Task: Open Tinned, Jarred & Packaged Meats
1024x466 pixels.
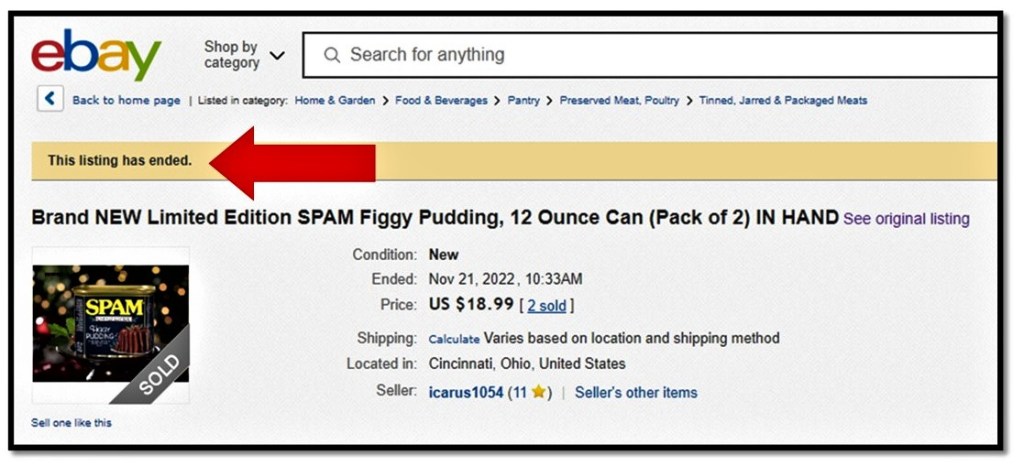Action: [783, 100]
